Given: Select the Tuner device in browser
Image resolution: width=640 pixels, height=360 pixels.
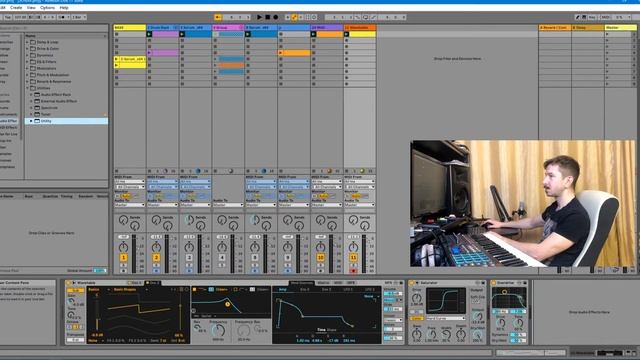Looking at the screenshot, I should pyautogui.click(x=46, y=114).
